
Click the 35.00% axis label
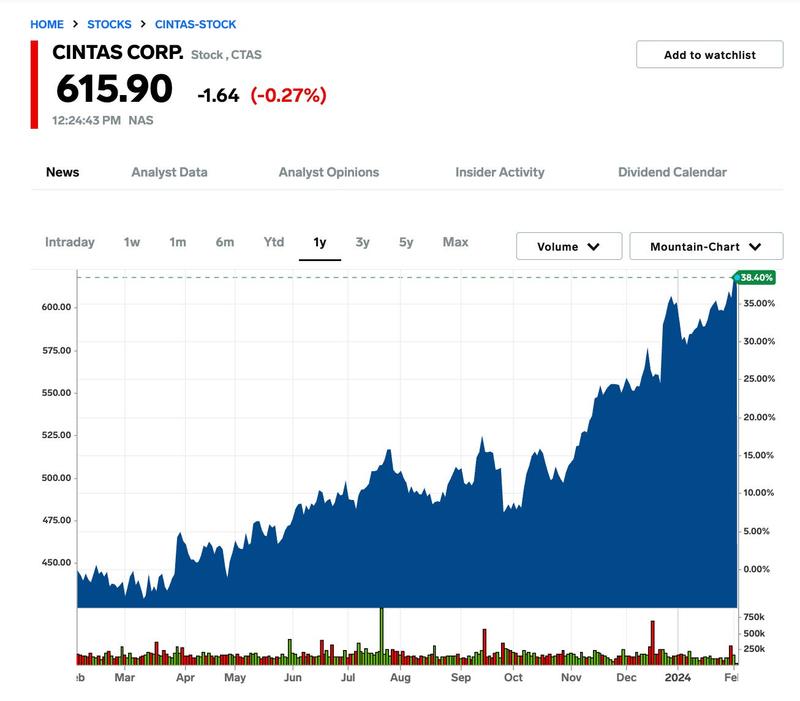click(759, 303)
